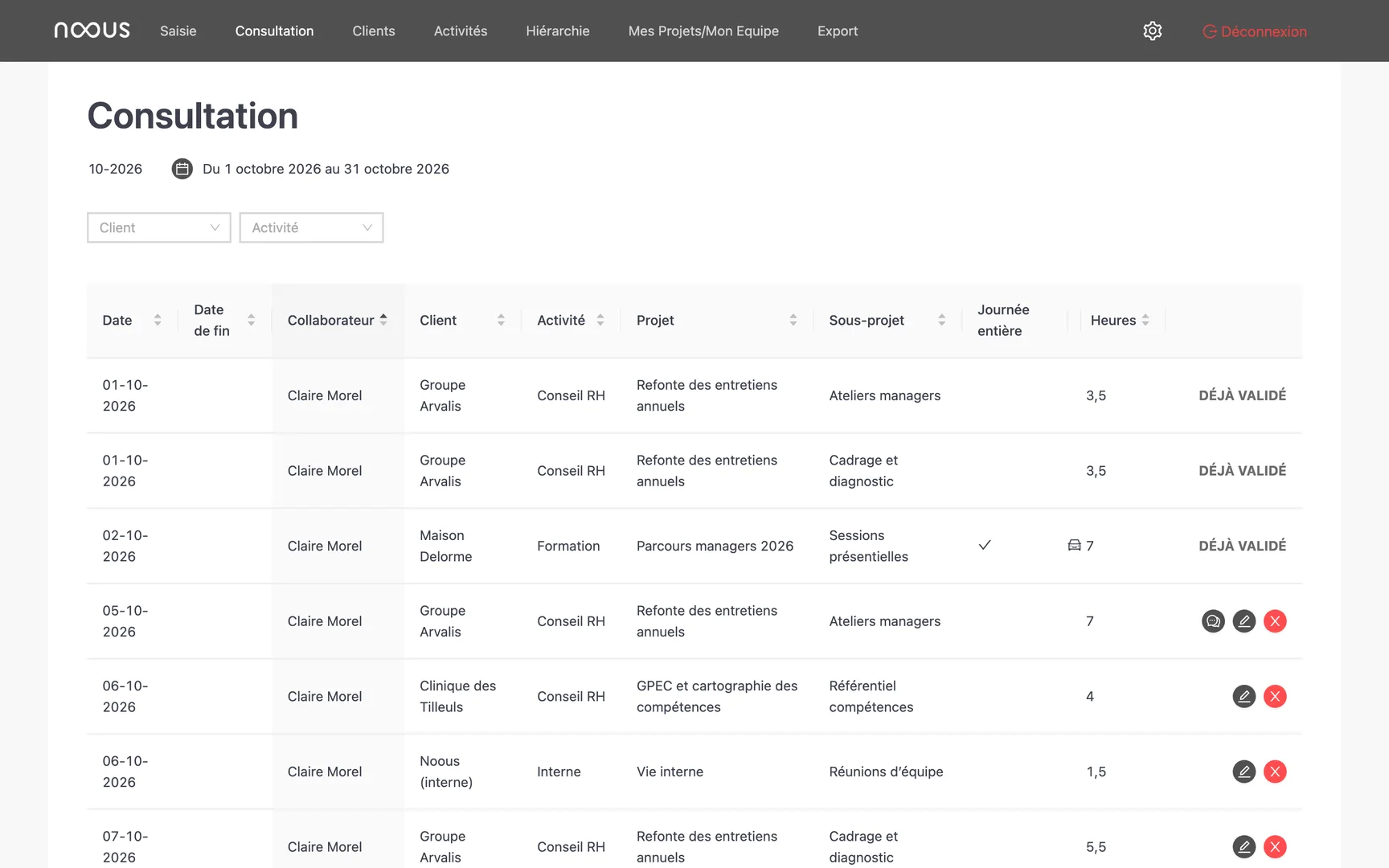The width and height of the screenshot is (1389, 868).
Task: Open the Export page
Action: (x=838, y=31)
